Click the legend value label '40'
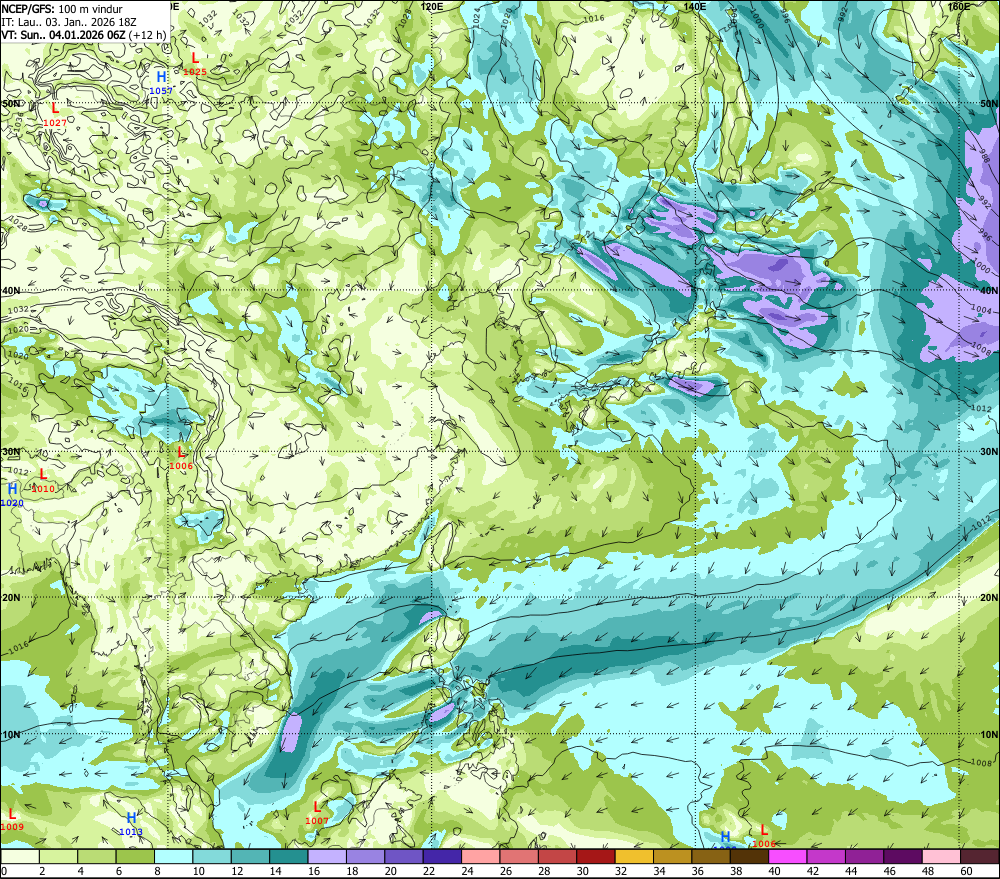 (x=774, y=871)
